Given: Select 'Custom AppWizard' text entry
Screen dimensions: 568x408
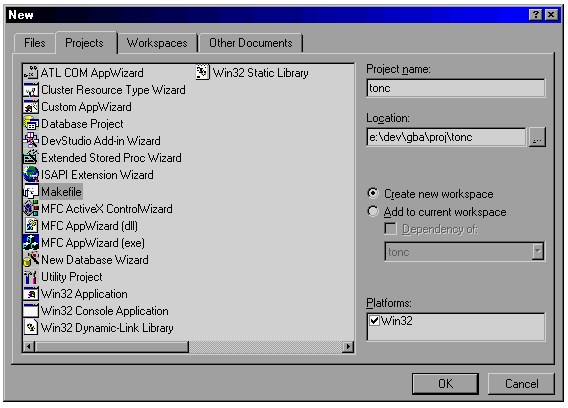Looking at the screenshot, I should 86,107.
